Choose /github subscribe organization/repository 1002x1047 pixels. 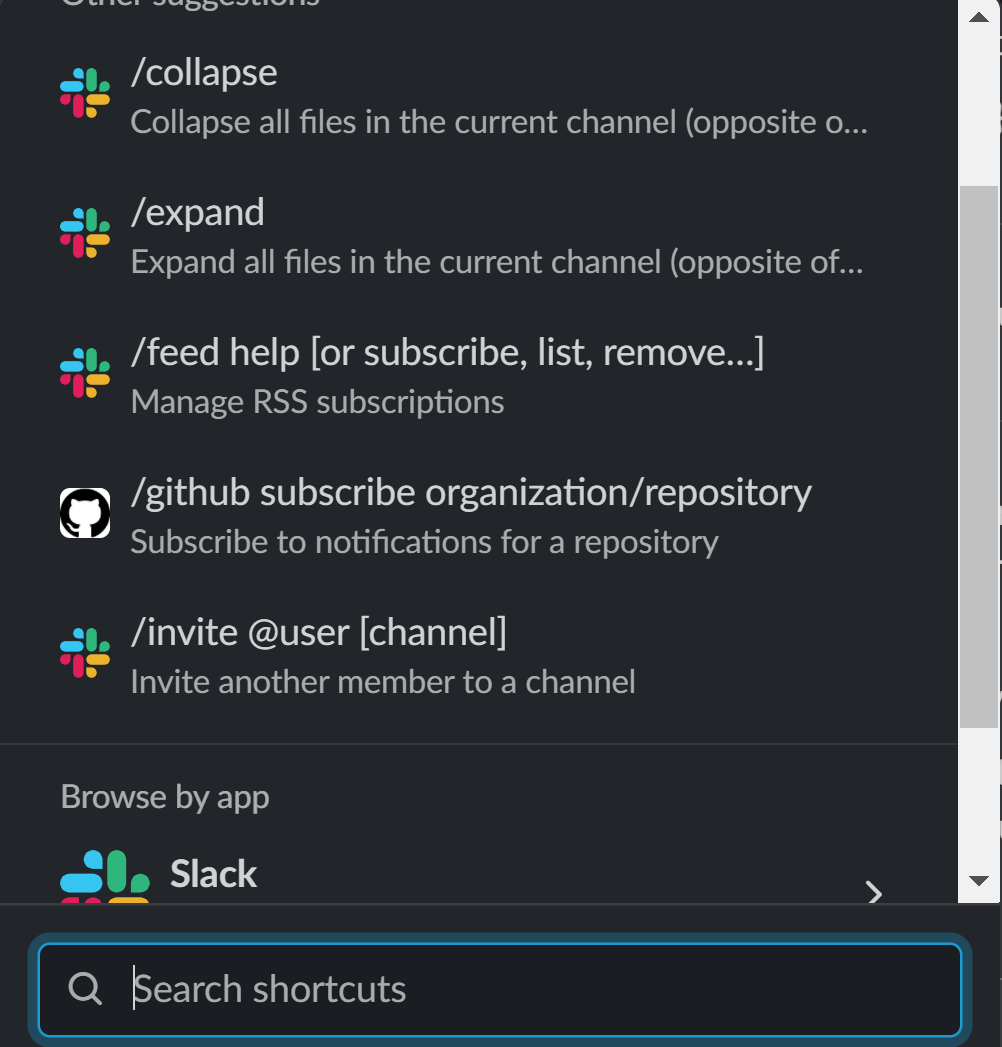pyautogui.click(x=471, y=493)
